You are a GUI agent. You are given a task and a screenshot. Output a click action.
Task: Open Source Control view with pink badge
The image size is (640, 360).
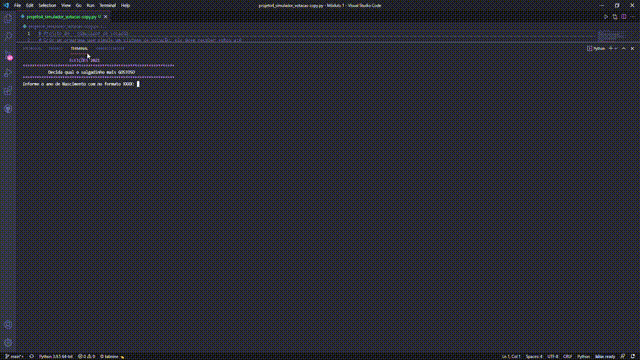click(x=8, y=55)
